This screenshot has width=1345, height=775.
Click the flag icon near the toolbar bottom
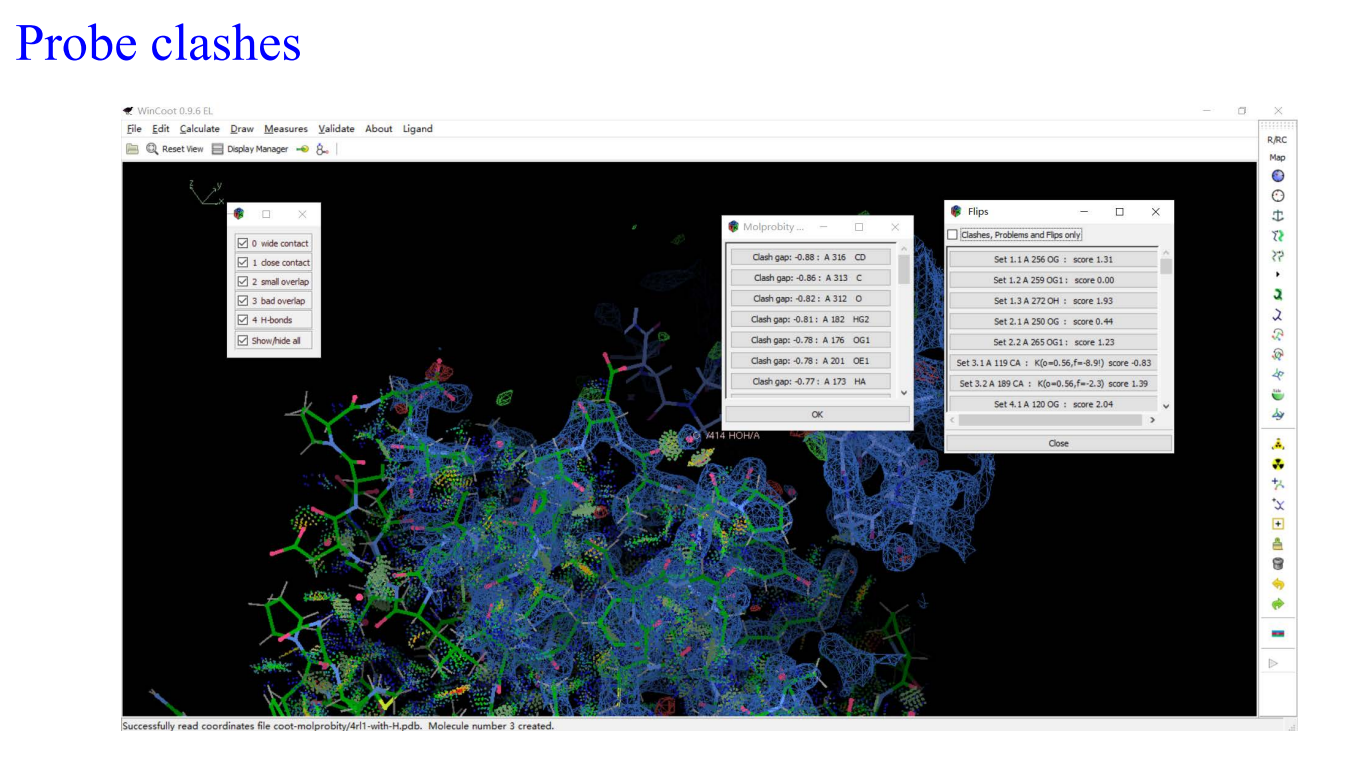click(x=1277, y=634)
